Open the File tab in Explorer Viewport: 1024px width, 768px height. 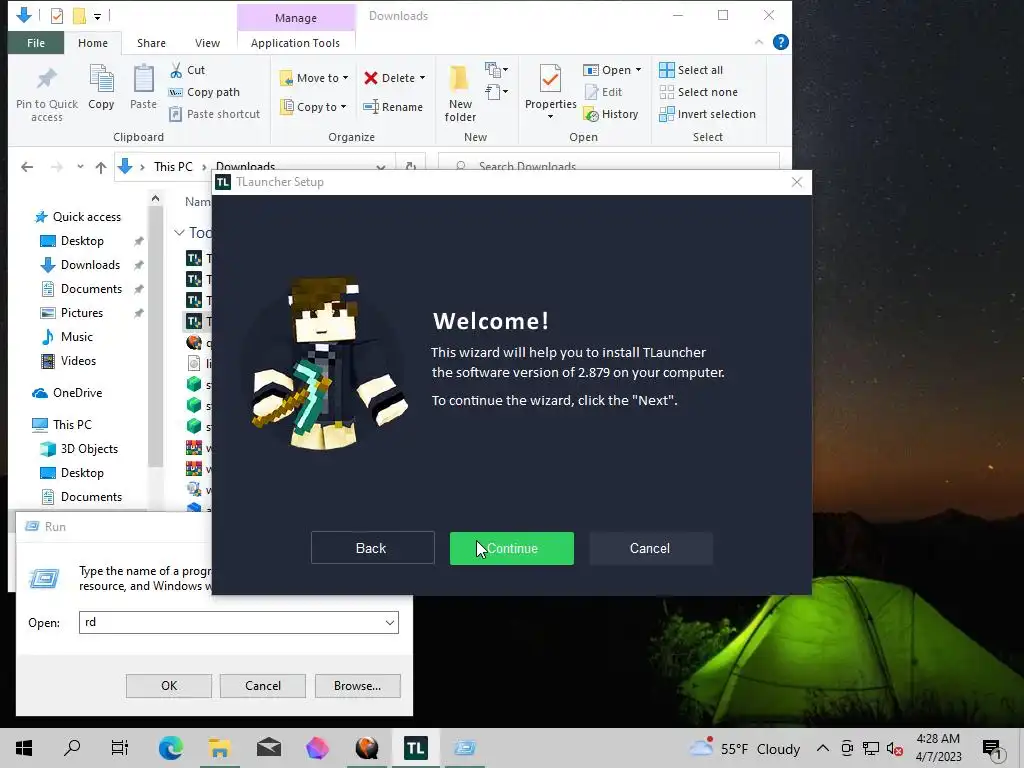(x=36, y=43)
